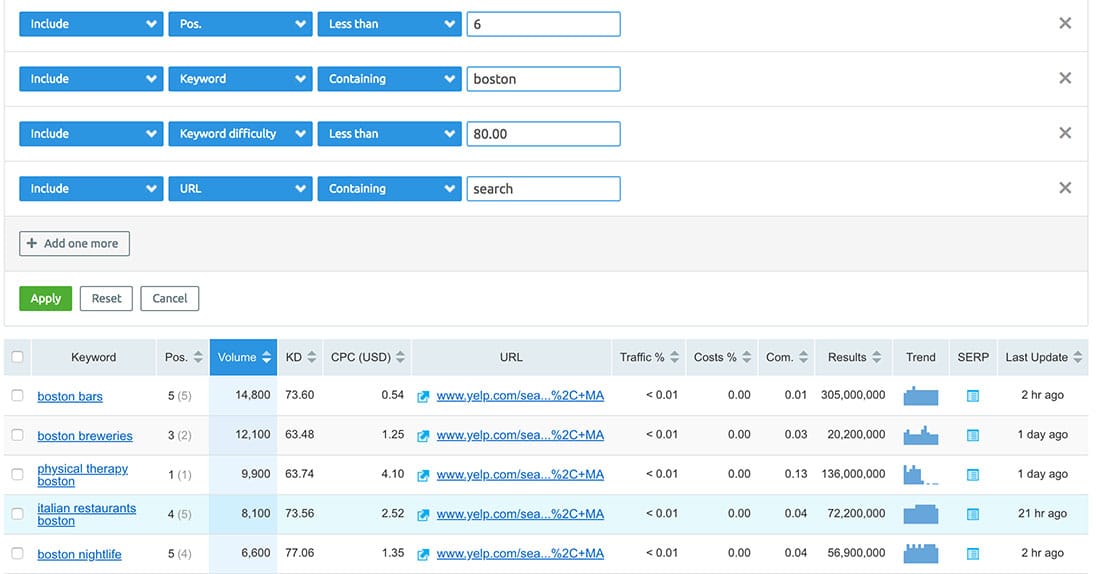
Task: Open the boston nightlife keyword link
Action: pos(79,554)
